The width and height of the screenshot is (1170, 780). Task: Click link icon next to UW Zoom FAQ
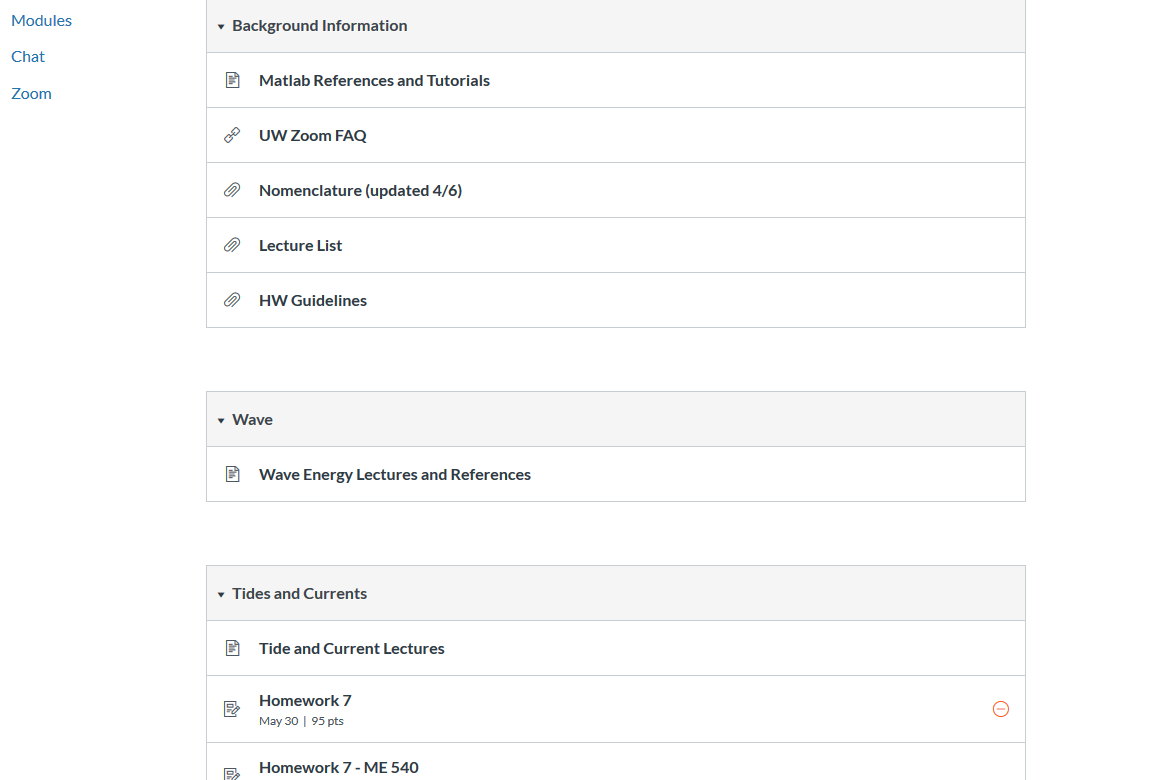(232, 135)
